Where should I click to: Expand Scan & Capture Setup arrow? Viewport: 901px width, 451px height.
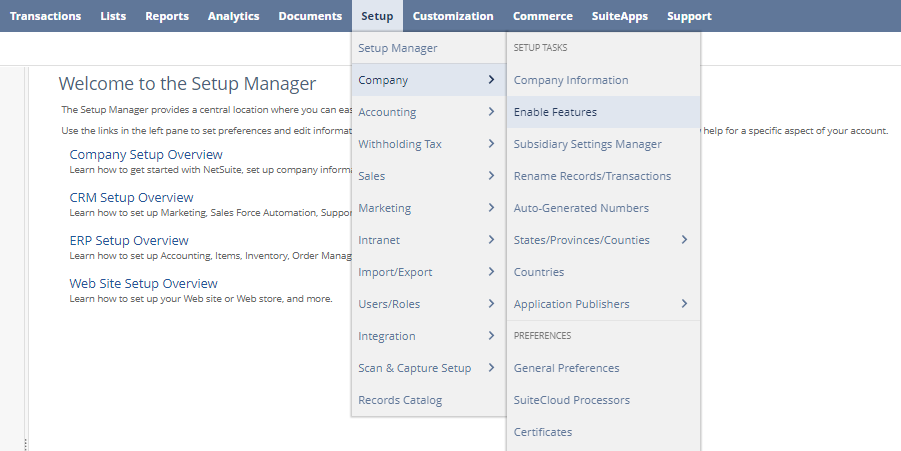coord(491,367)
